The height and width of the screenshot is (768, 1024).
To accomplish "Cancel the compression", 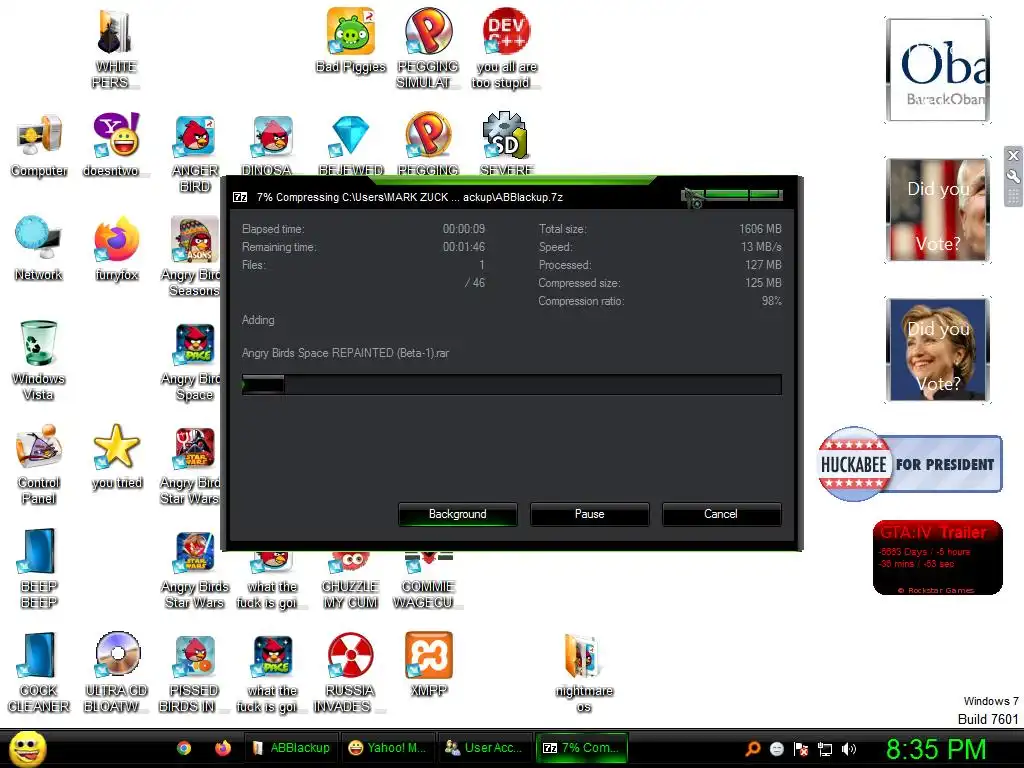I will [x=721, y=514].
